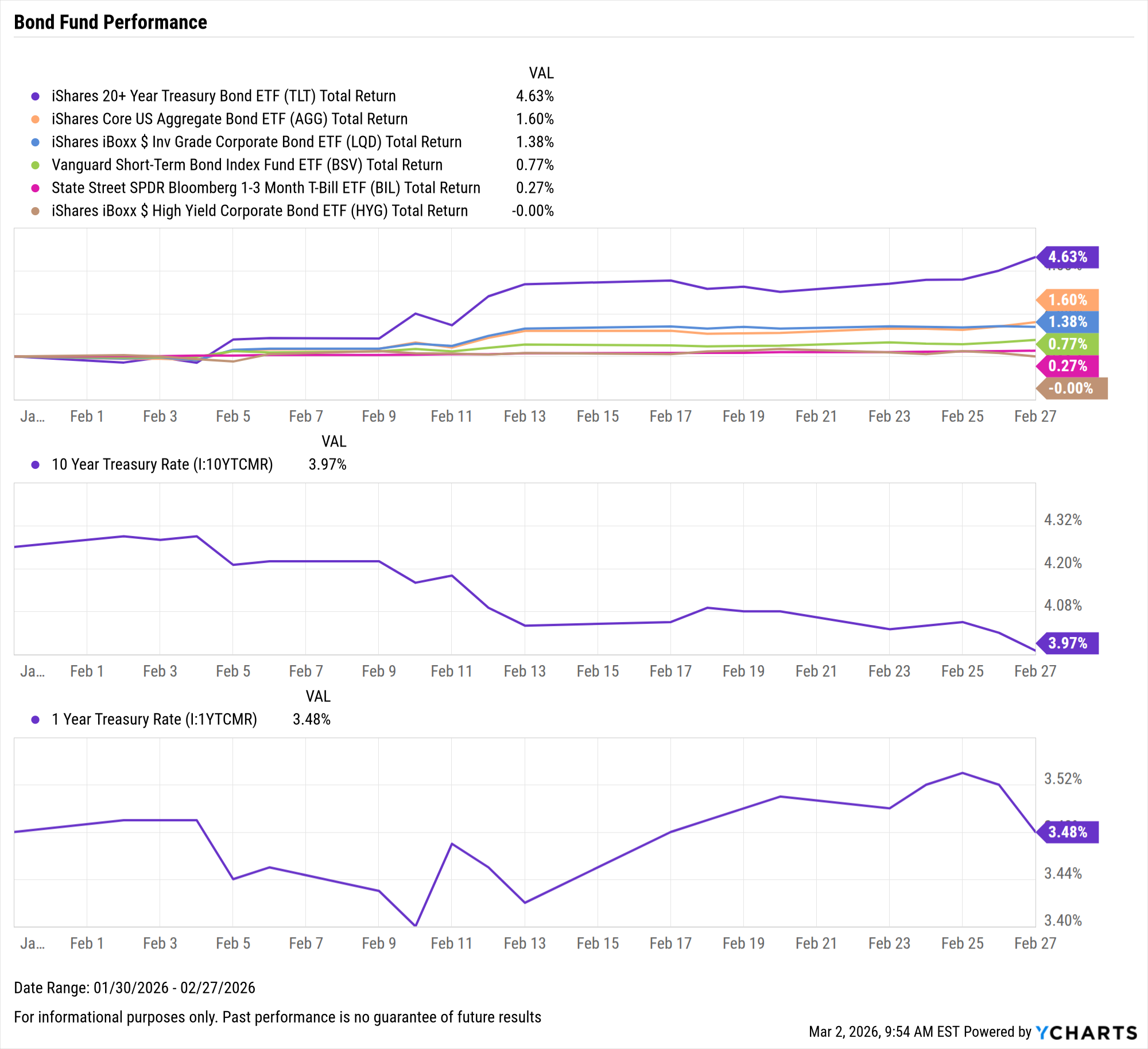Click the orange 1.60% end-value flag

pos(1068,300)
